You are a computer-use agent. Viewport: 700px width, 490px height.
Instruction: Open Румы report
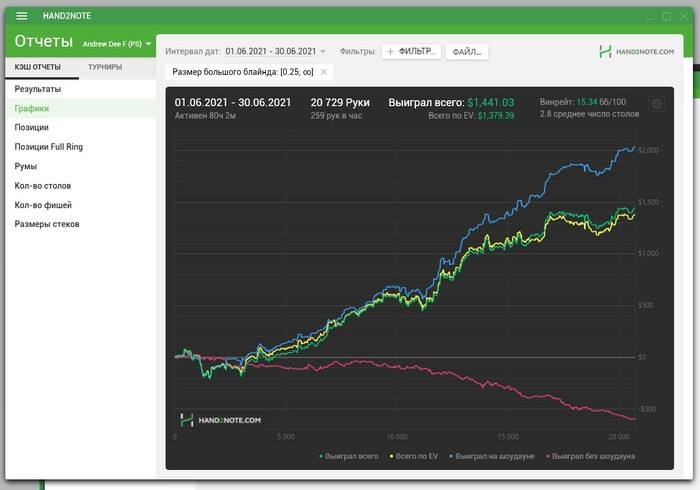(x=80, y=166)
